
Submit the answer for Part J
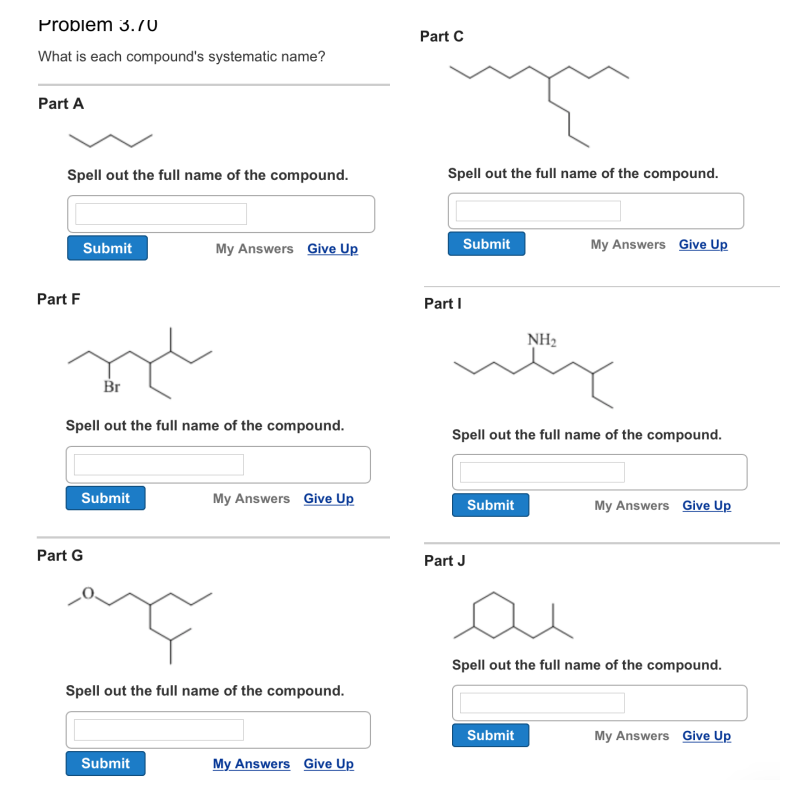[x=490, y=735]
